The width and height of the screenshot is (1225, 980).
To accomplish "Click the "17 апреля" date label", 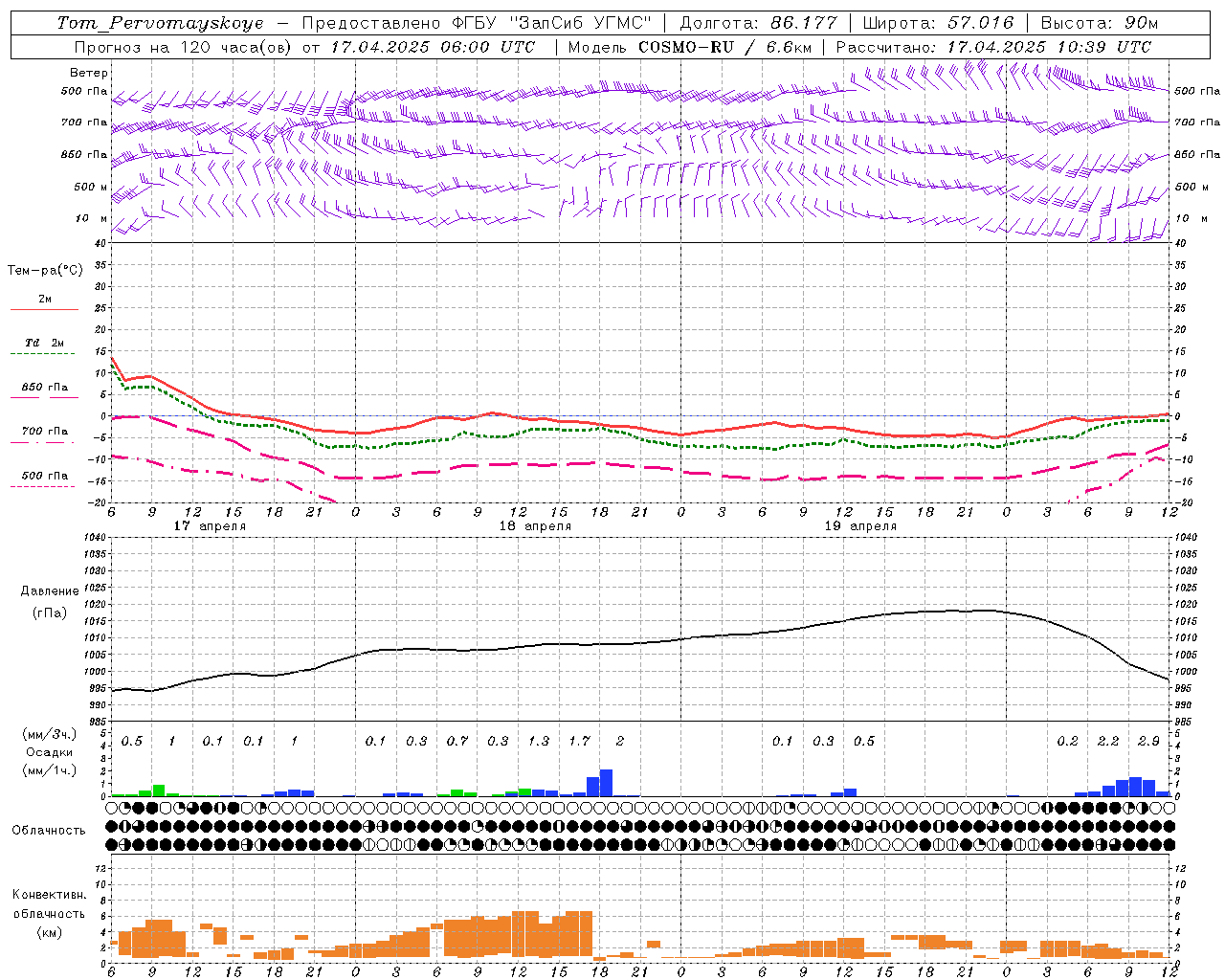I will 210,526.
